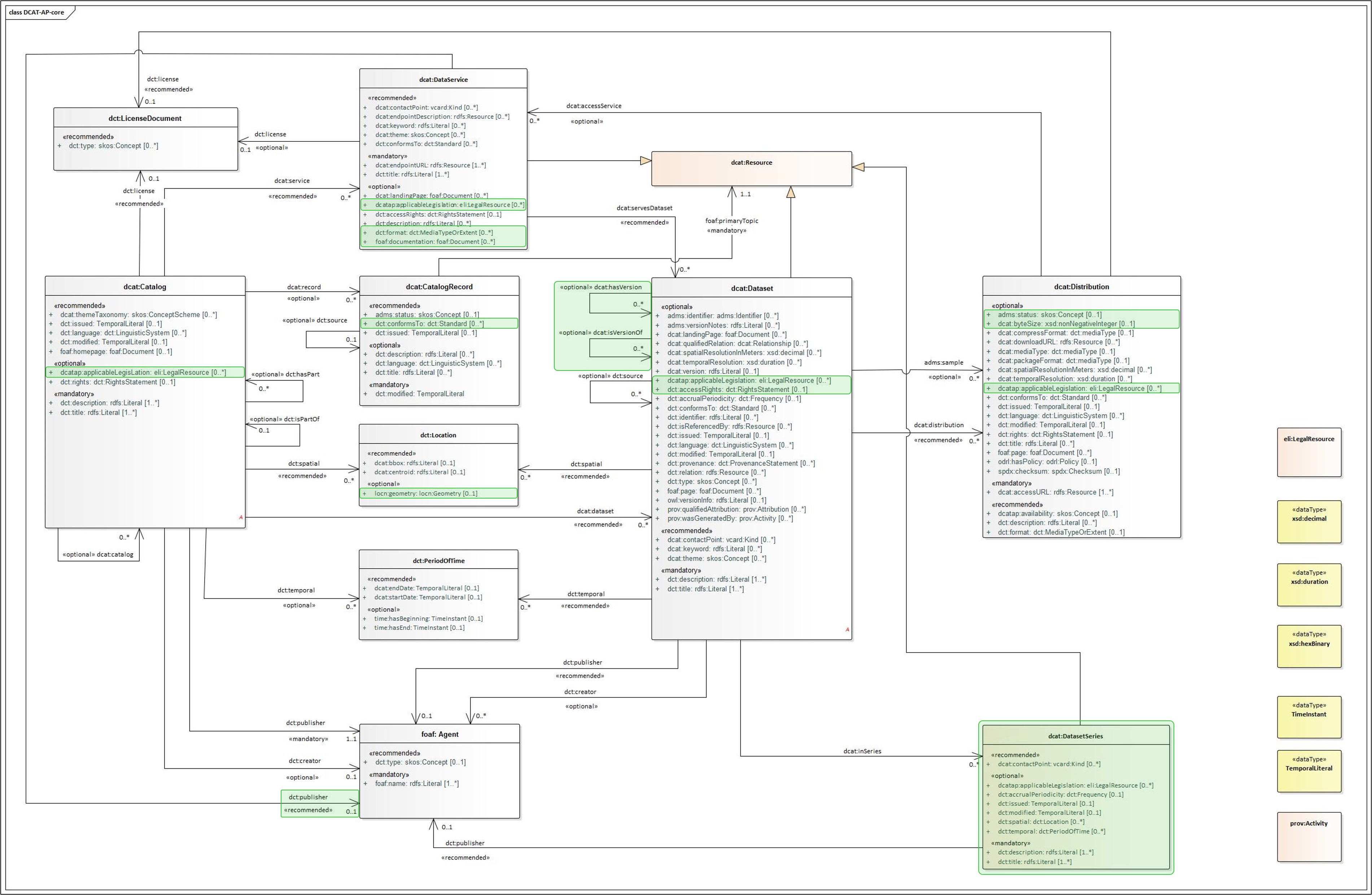1372x895 pixels.
Task: Select the foaf: Agent class title
Action: pyautogui.click(x=440, y=734)
